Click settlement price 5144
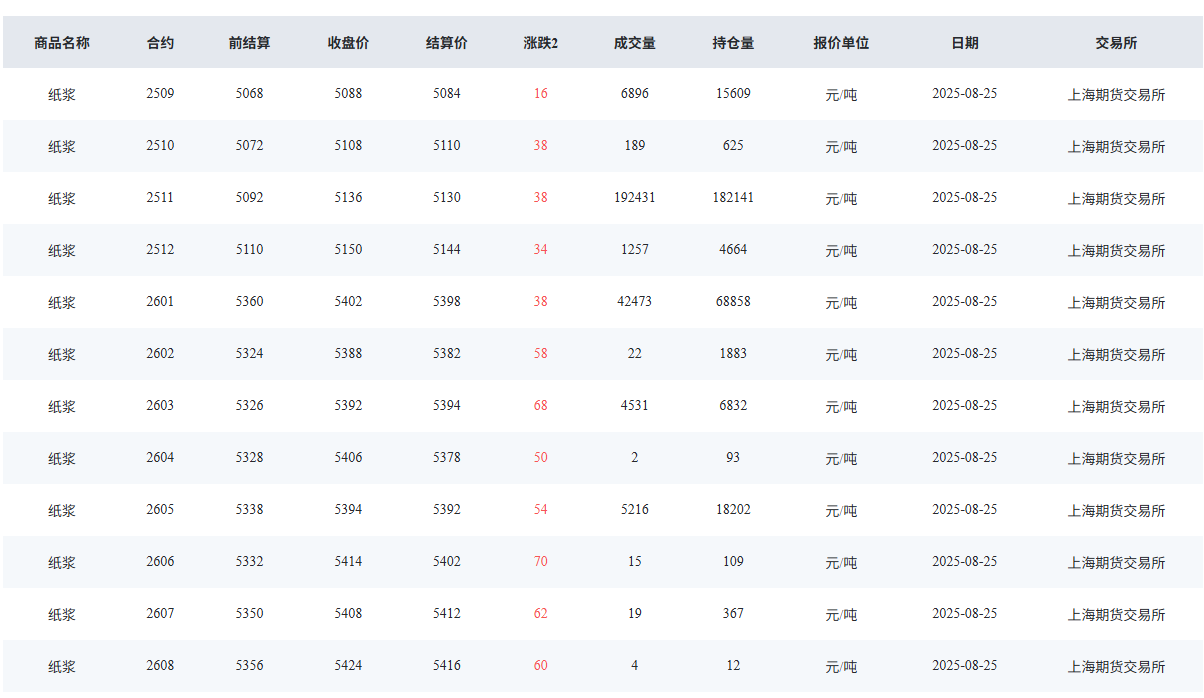The width and height of the screenshot is (1204, 698). tap(447, 250)
